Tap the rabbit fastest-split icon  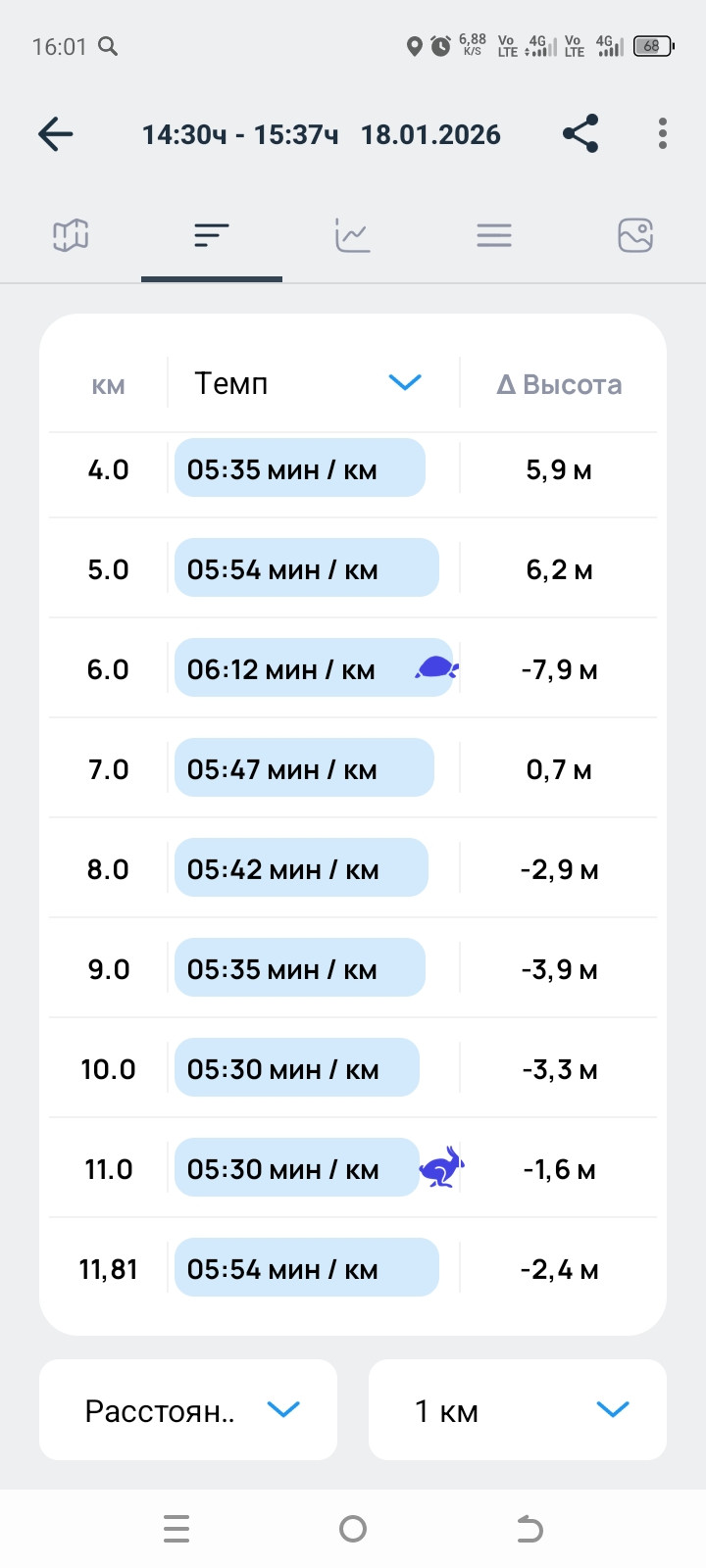point(442,1167)
